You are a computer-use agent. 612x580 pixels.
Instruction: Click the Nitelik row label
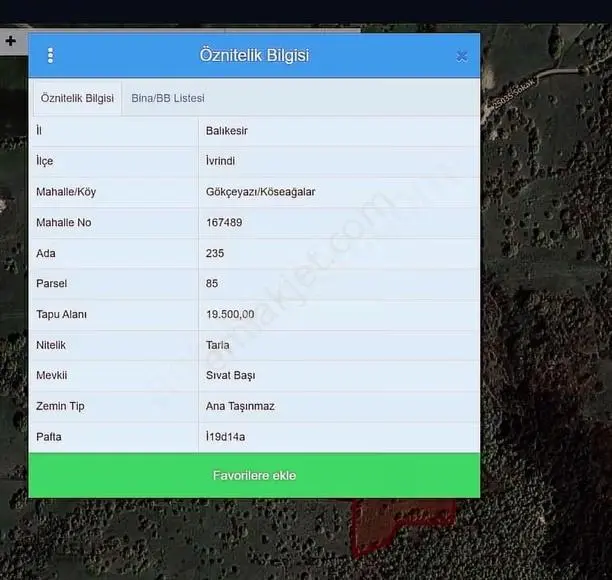51,345
